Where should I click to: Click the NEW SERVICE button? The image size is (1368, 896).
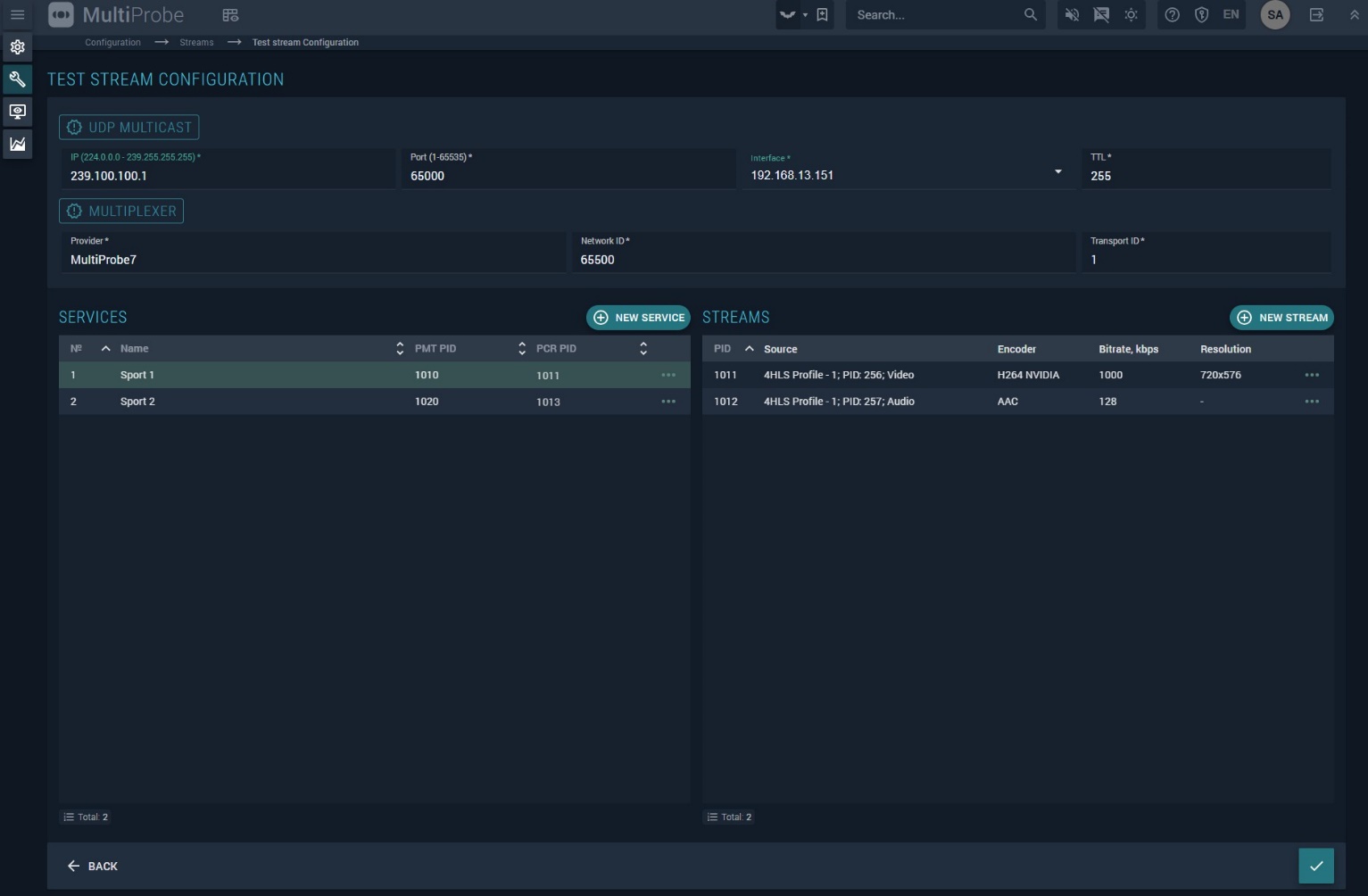[638, 318]
